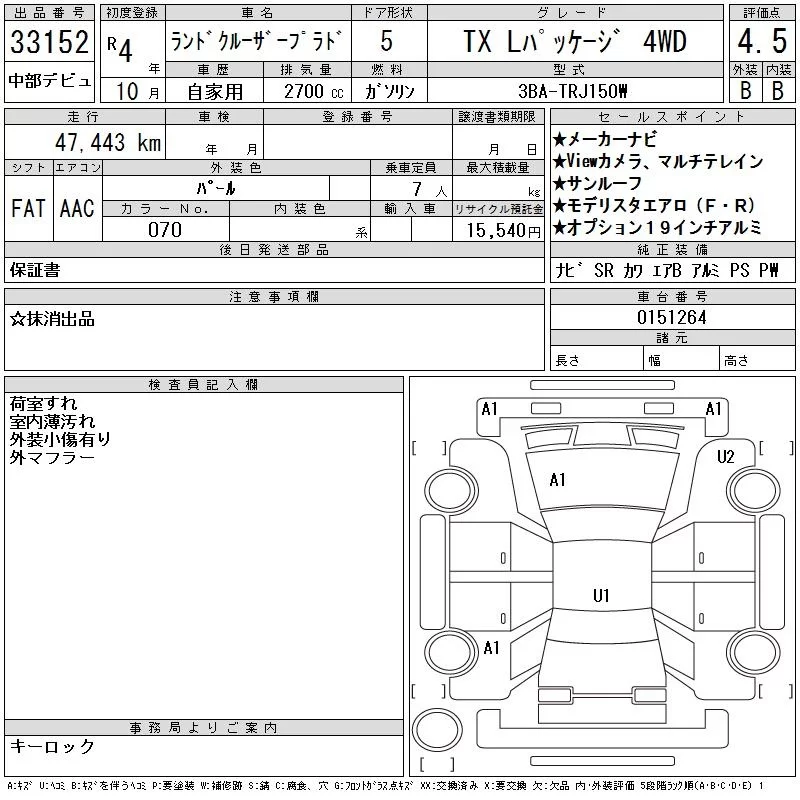Click registration year R4

[x=120, y=48]
